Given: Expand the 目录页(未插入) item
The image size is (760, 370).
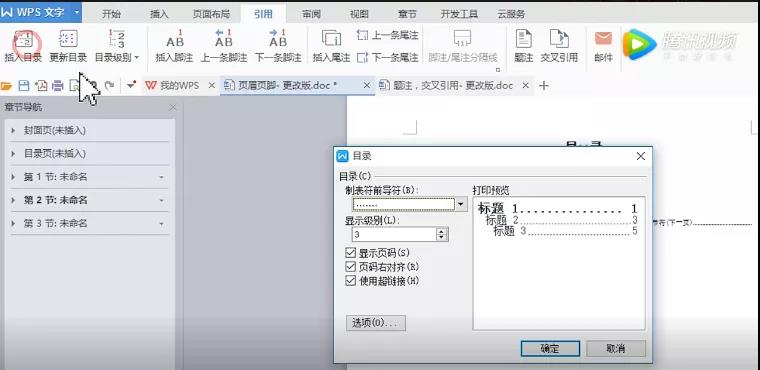Looking at the screenshot, I should click(13, 154).
